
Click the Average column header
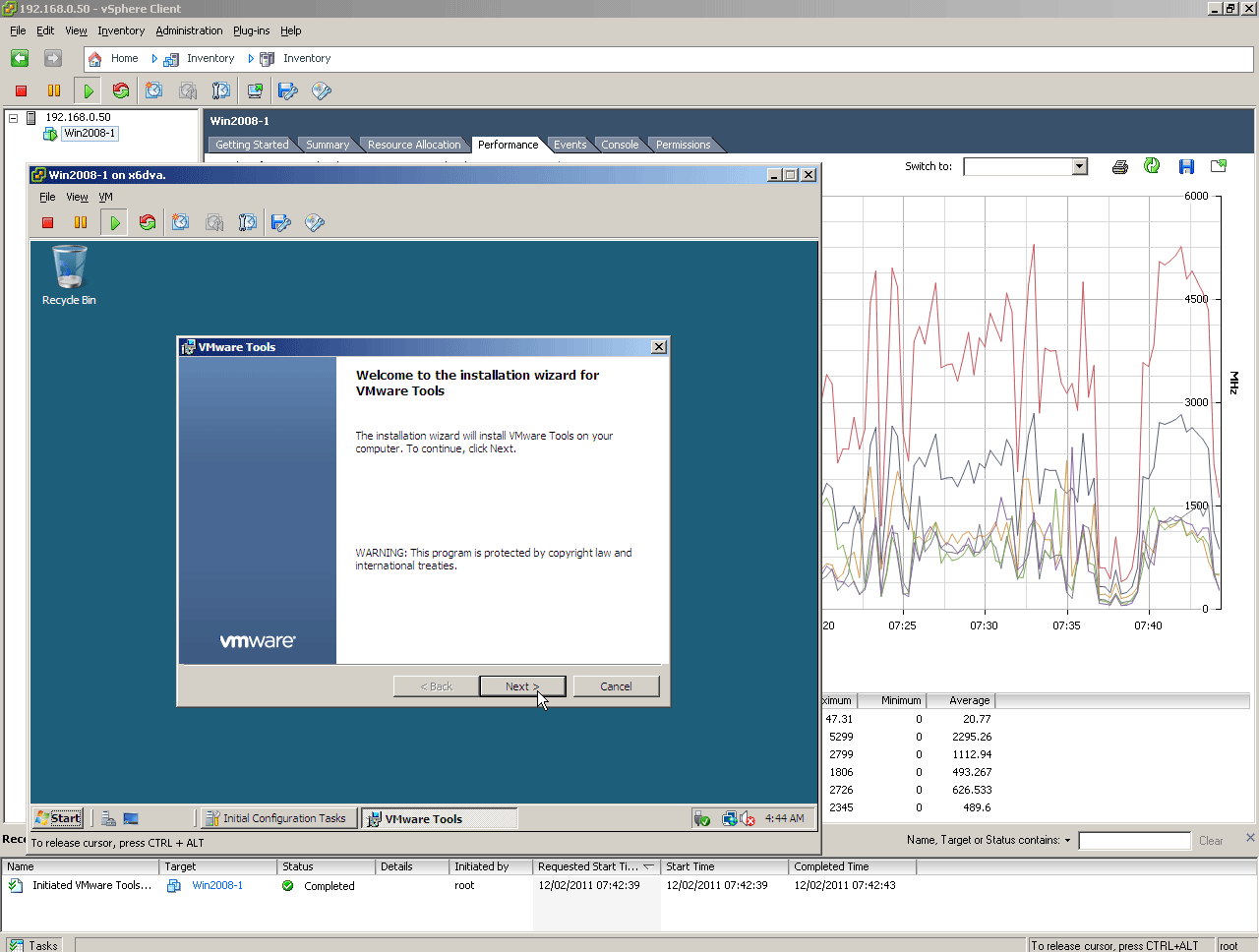961,700
